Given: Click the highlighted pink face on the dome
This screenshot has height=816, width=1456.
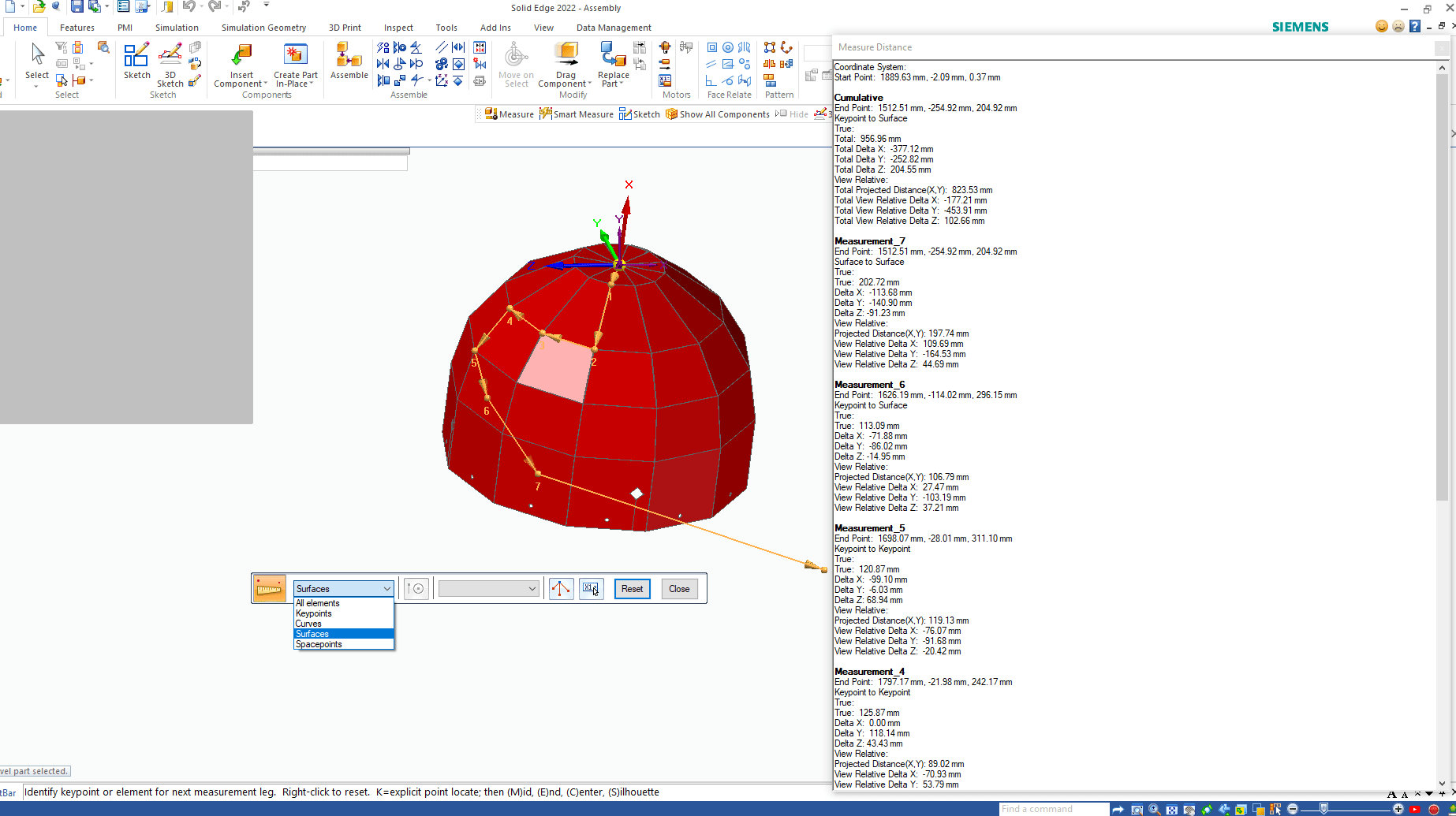Looking at the screenshot, I should [x=556, y=371].
